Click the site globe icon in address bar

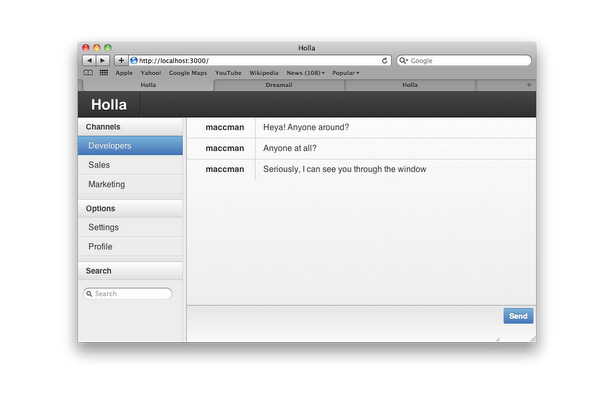coord(134,60)
